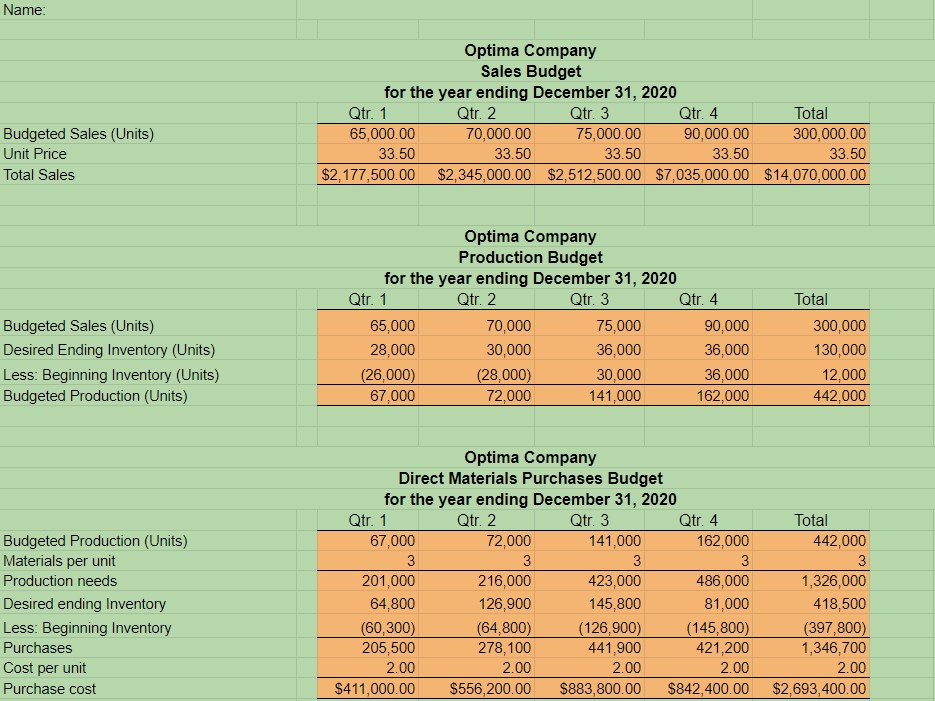935x701 pixels.
Task: Click the Purchases value 205,500 for Qtr. 1
Action: coord(366,647)
